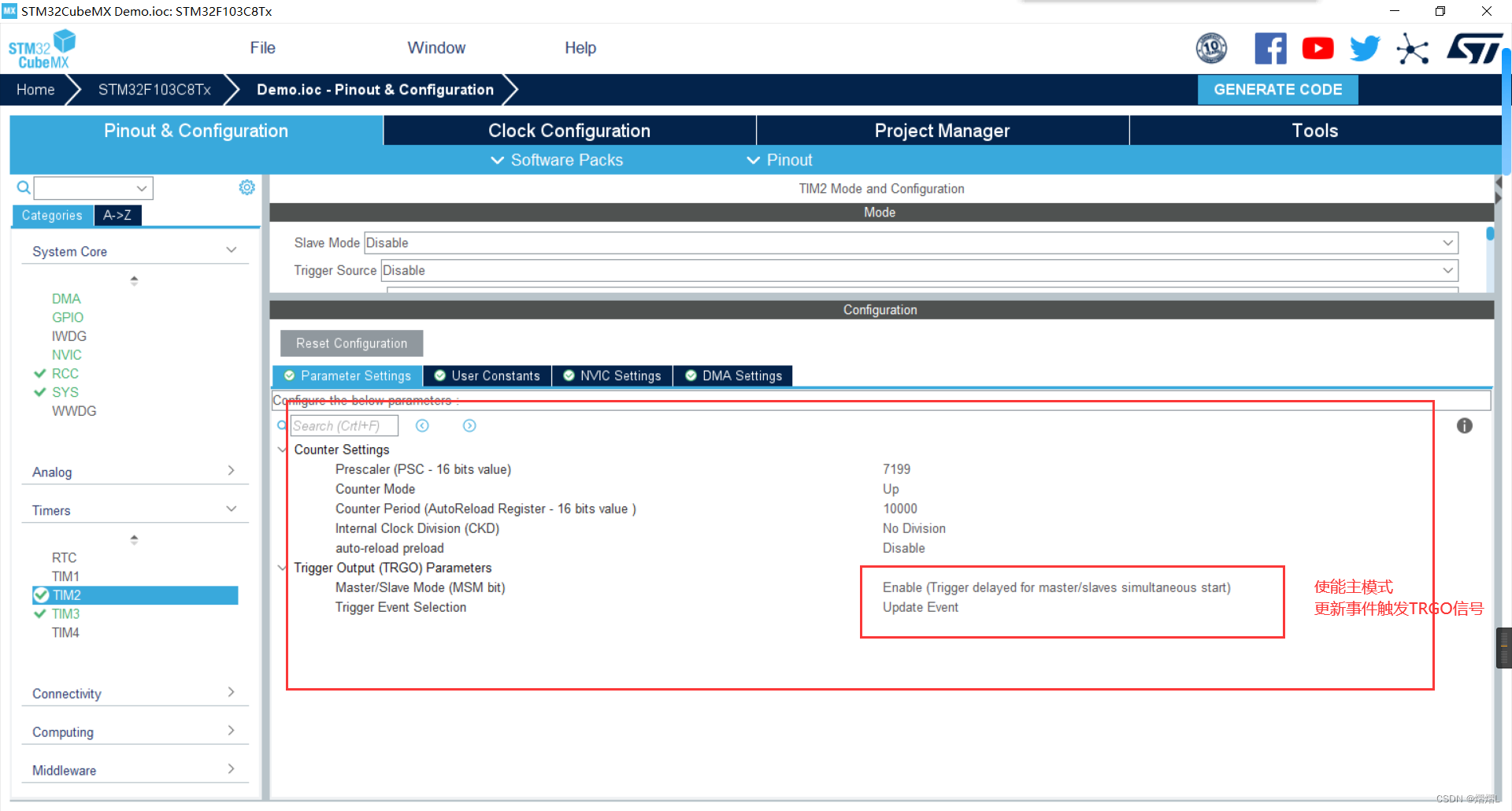The image size is (1512, 811).
Task: Click the STM32F103C8Tx breadcrumb
Action: 154,90
